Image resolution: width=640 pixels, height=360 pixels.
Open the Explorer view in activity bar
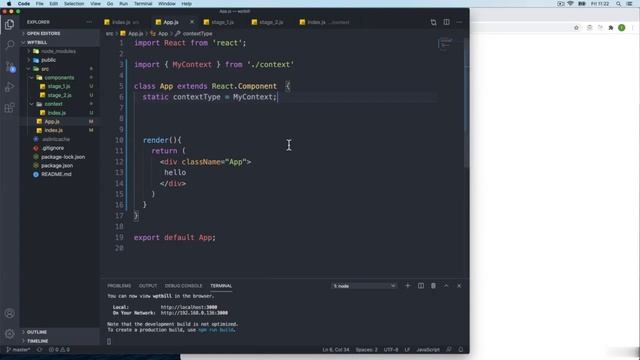(x=9, y=24)
